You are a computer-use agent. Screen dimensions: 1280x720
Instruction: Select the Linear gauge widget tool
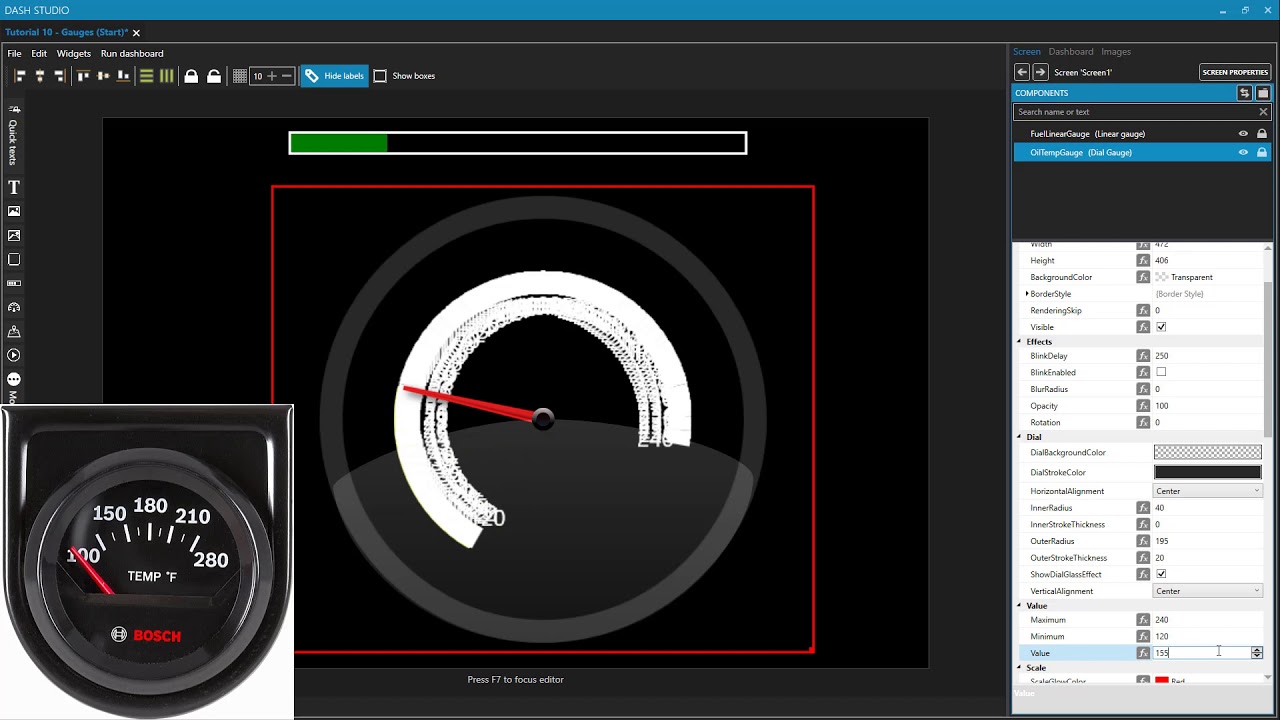(14, 283)
